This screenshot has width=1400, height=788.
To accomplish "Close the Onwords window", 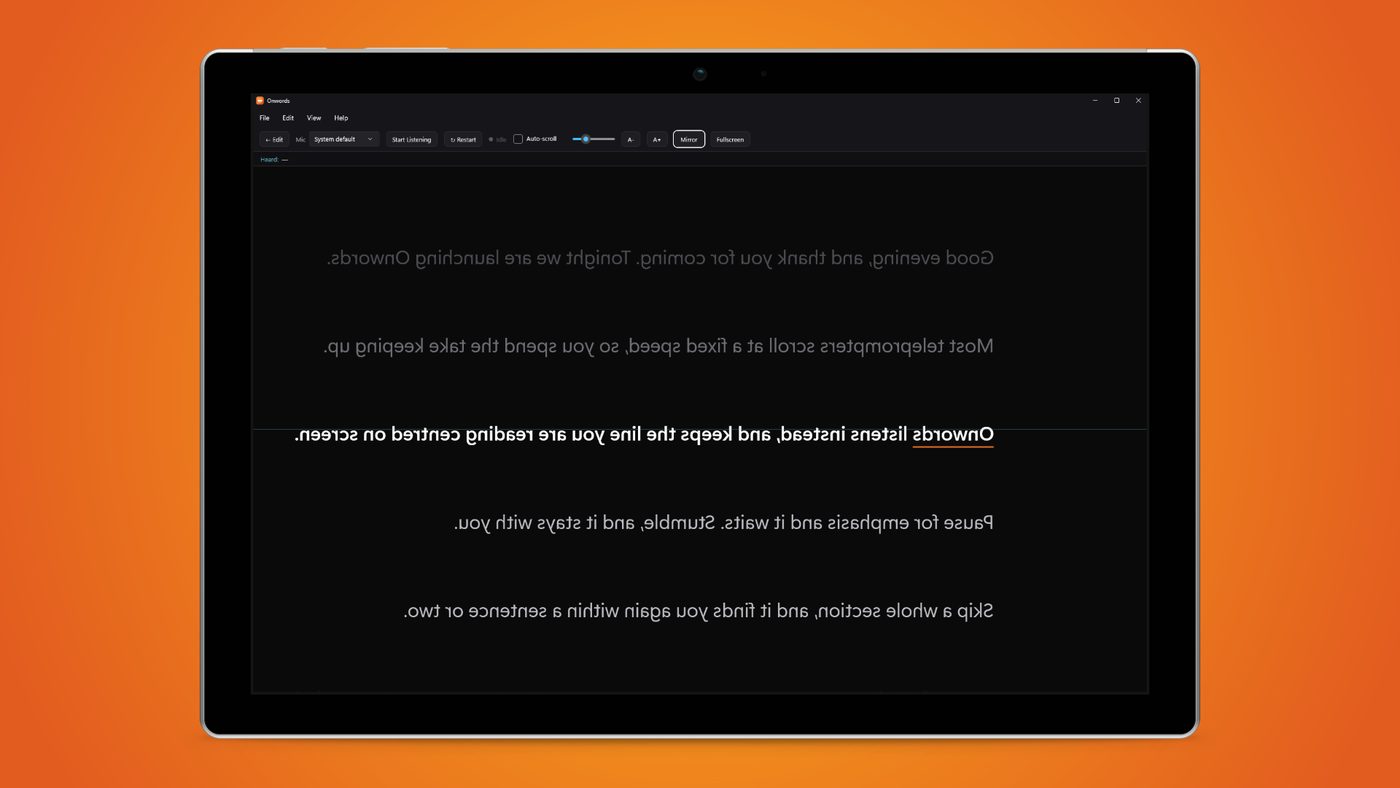I will (1138, 100).
